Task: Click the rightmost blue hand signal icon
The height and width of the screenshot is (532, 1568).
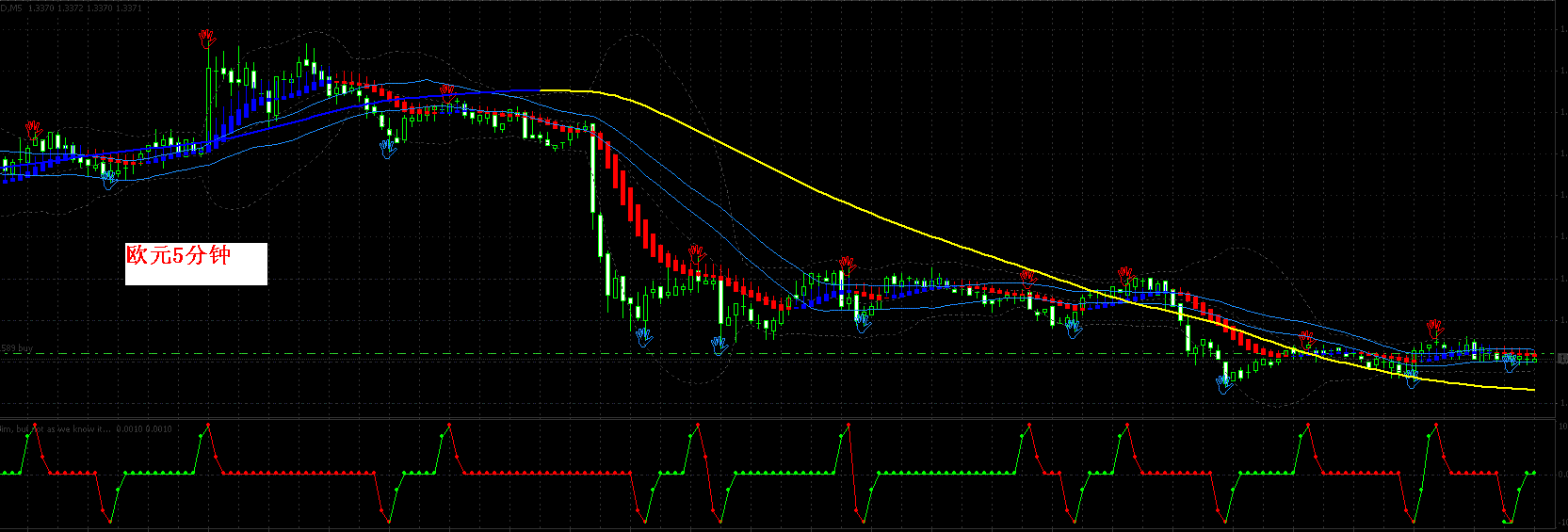Action: click(x=1511, y=361)
